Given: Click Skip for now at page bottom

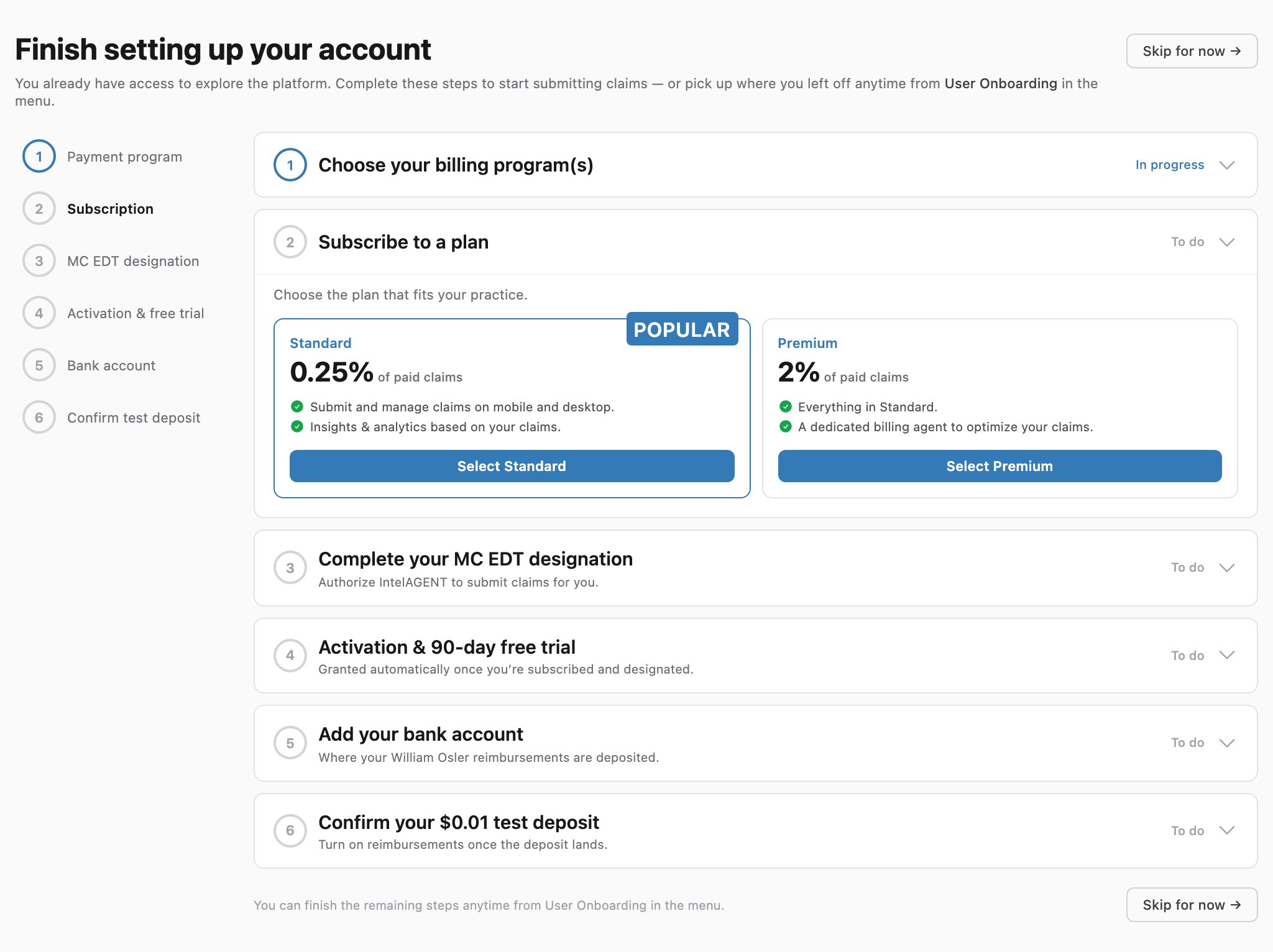Looking at the screenshot, I should pyautogui.click(x=1192, y=905).
